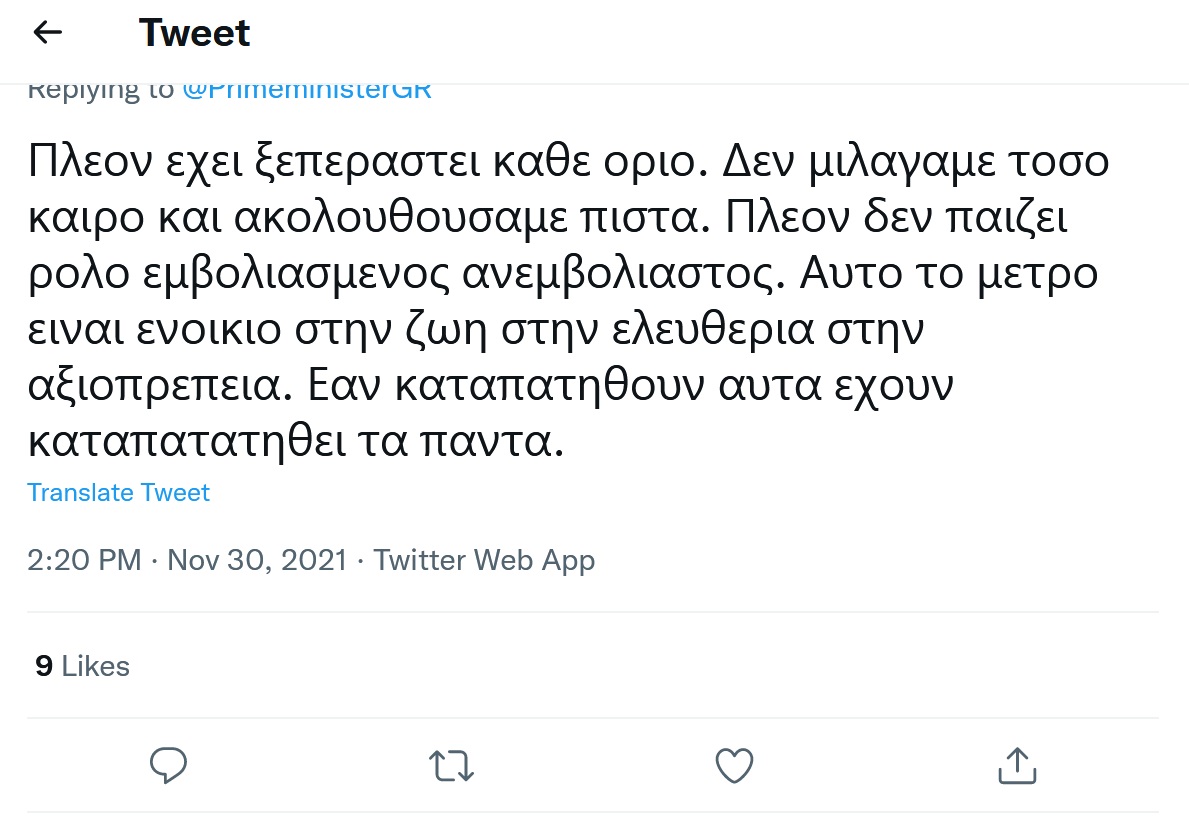Click the tweet line starting "καιρο και"
The width and height of the screenshot is (1189, 839).
(x=547, y=219)
